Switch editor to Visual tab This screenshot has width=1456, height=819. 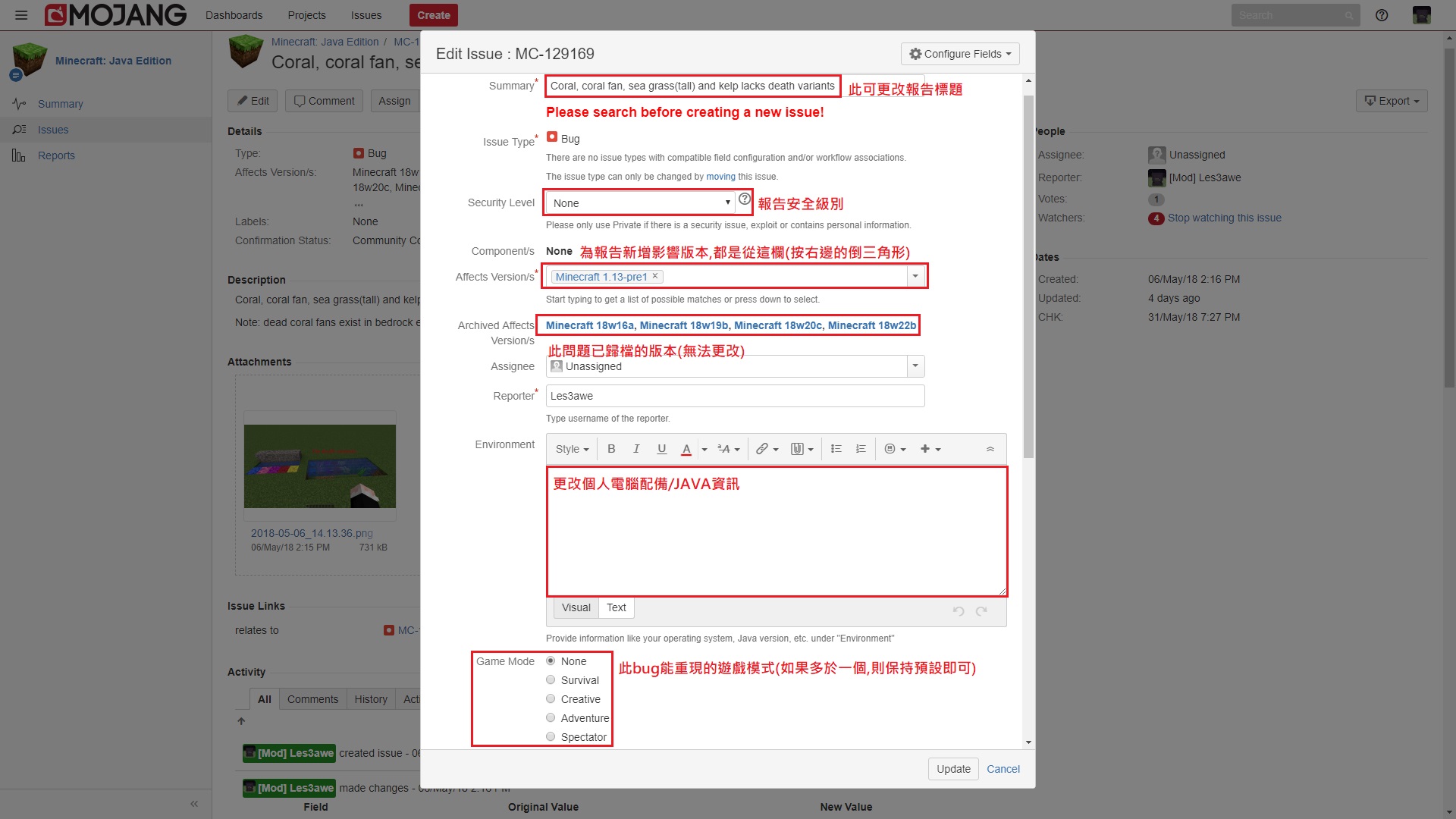[x=576, y=607]
